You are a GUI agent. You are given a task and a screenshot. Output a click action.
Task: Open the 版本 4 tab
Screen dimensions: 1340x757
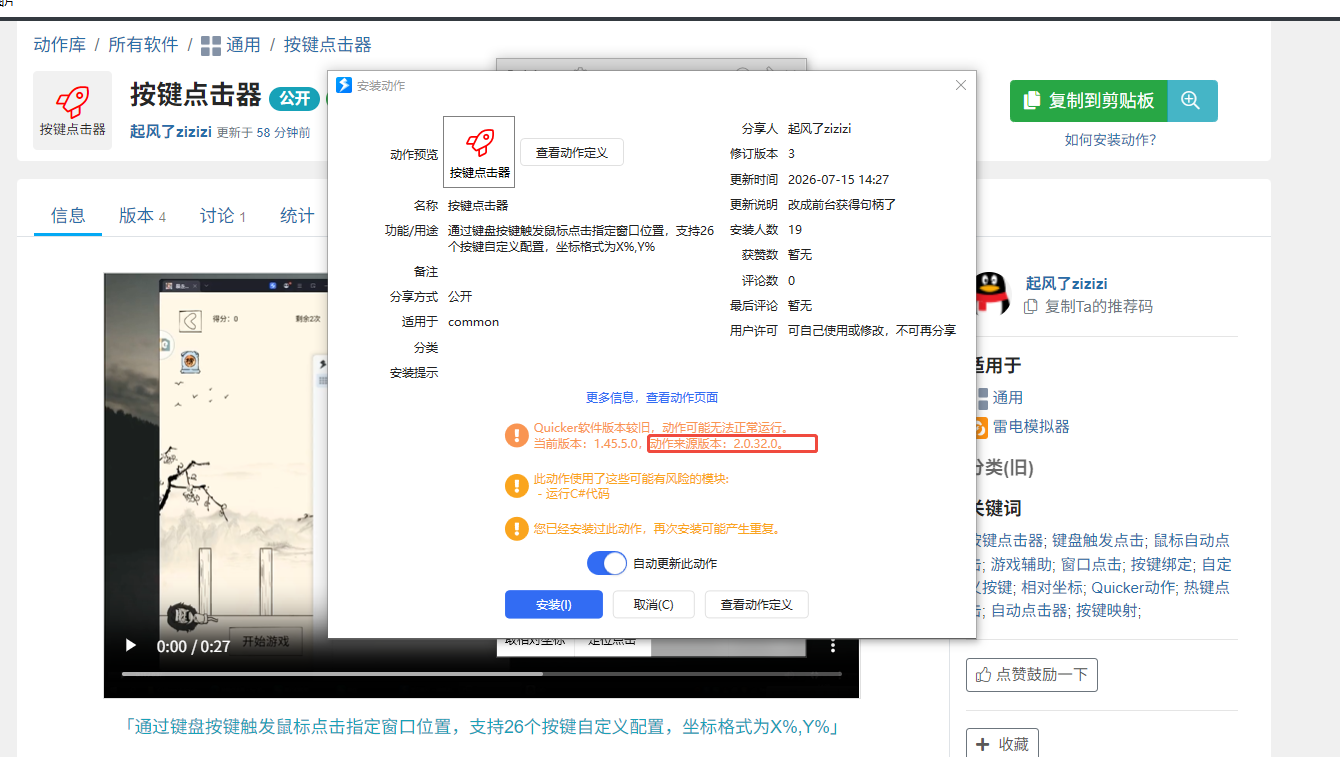click(142, 215)
